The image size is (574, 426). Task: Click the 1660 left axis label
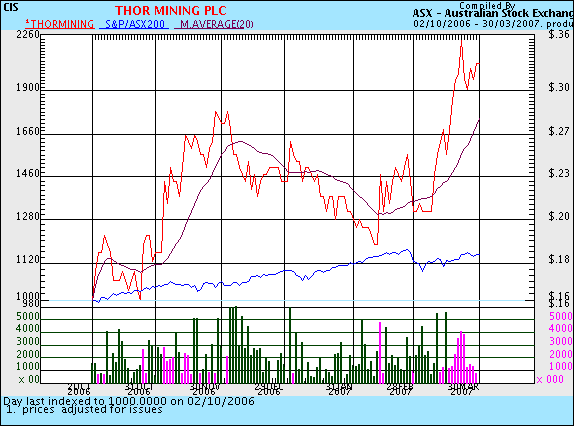tap(28, 131)
